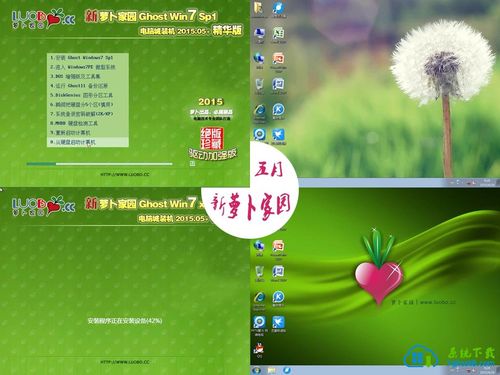The height and width of the screenshot is (375, 500).
Task: Click the Windows Start orb on taskbar
Action: [x=257, y=370]
